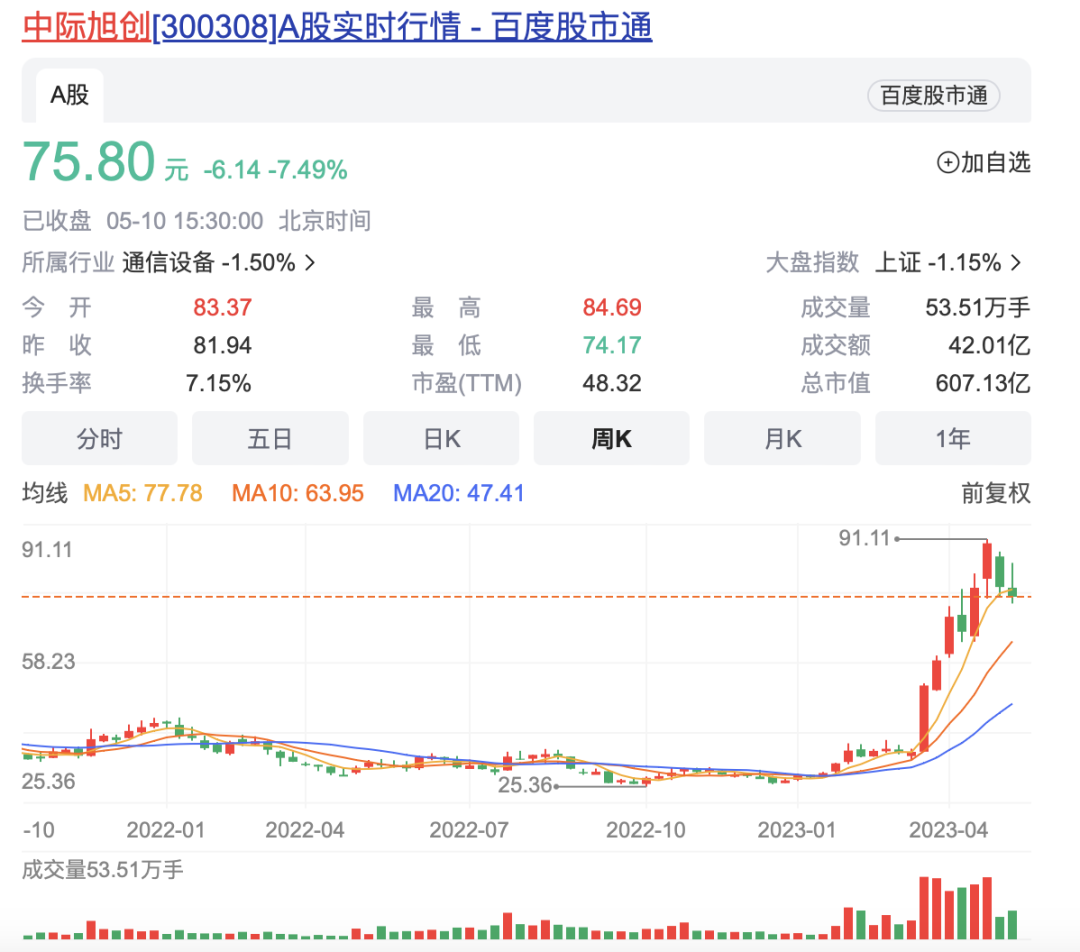Click the 昨收 value 81.94
The height and width of the screenshot is (952, 1080).
click(222, 345)
